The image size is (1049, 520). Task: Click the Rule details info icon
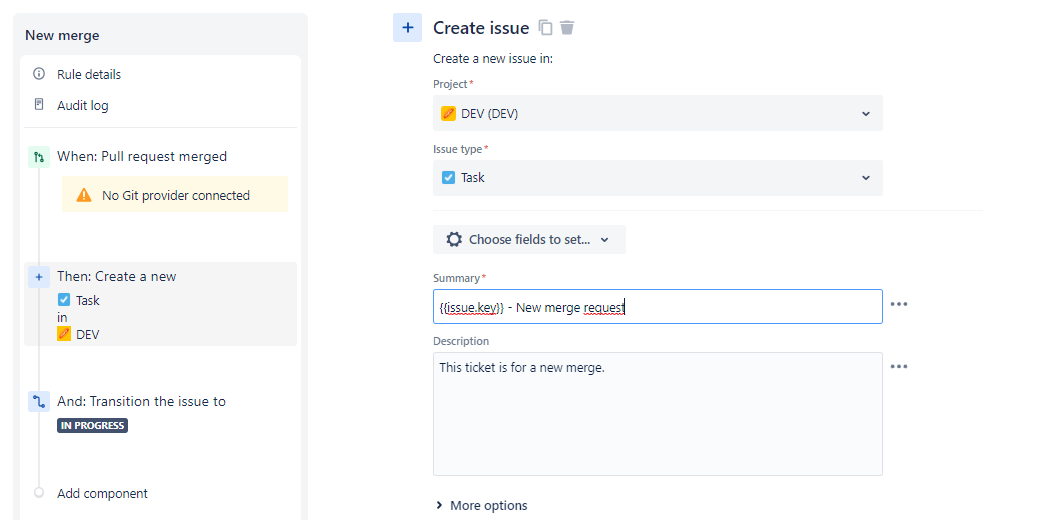pos(39,74)
